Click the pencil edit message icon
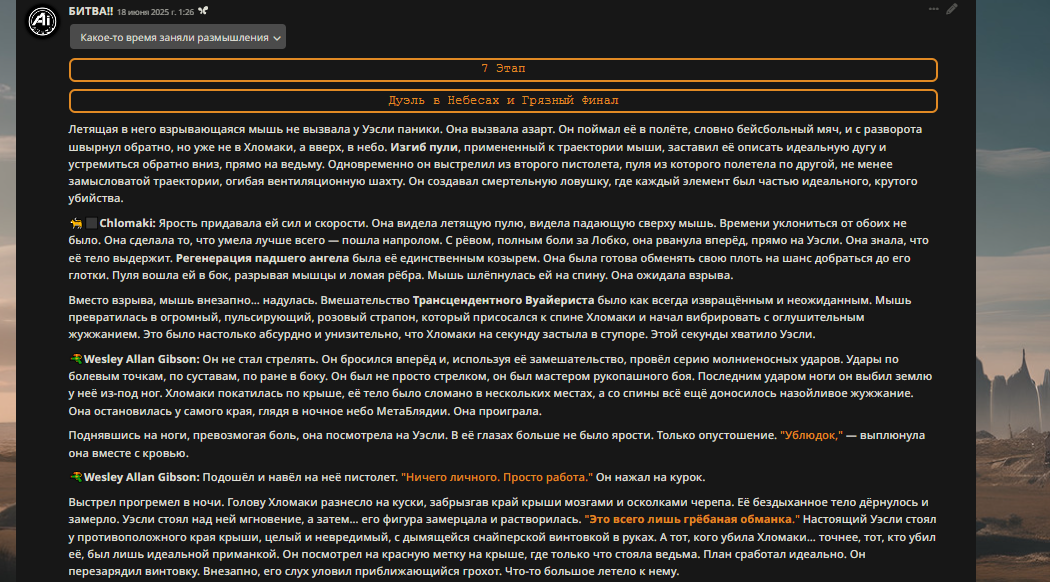Viewport: 1050px width, 582px height. tap(952, 9)
